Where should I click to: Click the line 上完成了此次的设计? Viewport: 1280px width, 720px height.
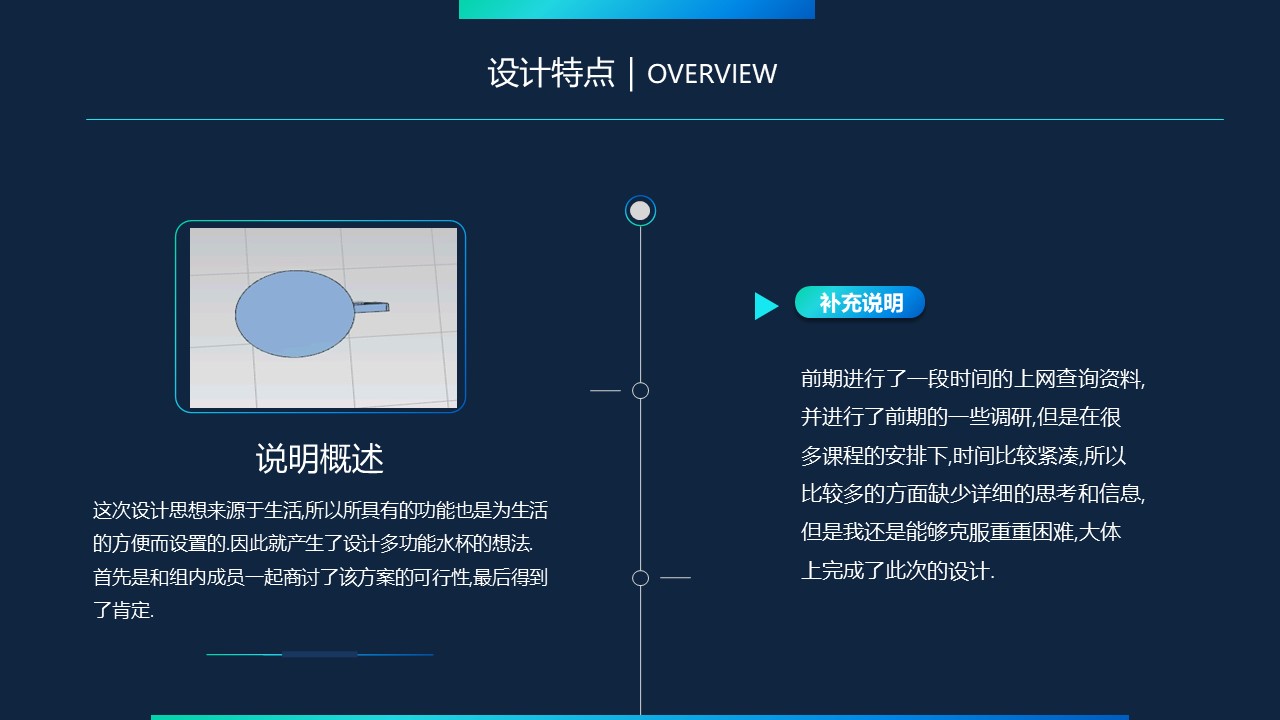(x=898, y=571)
